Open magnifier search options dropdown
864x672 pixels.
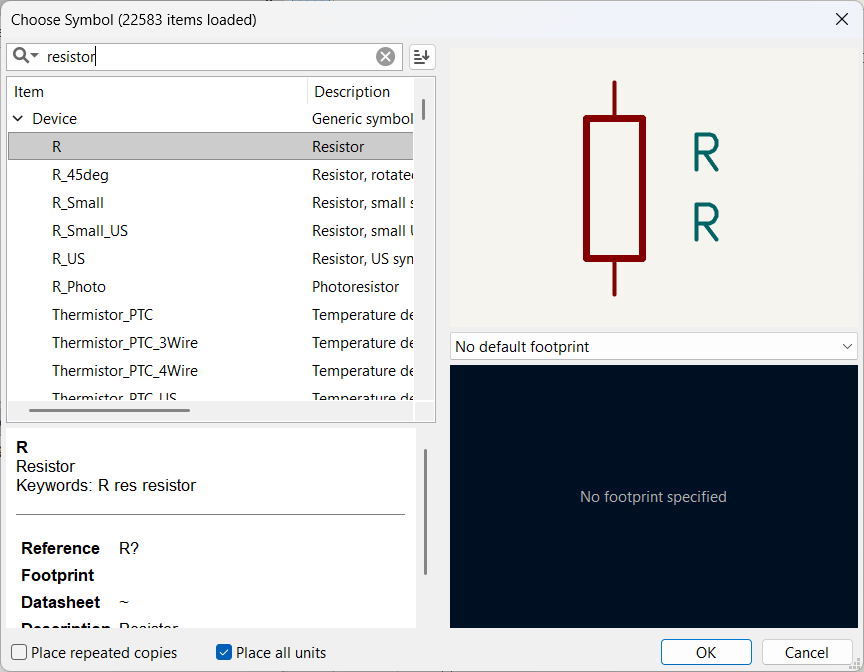point(34,56)
